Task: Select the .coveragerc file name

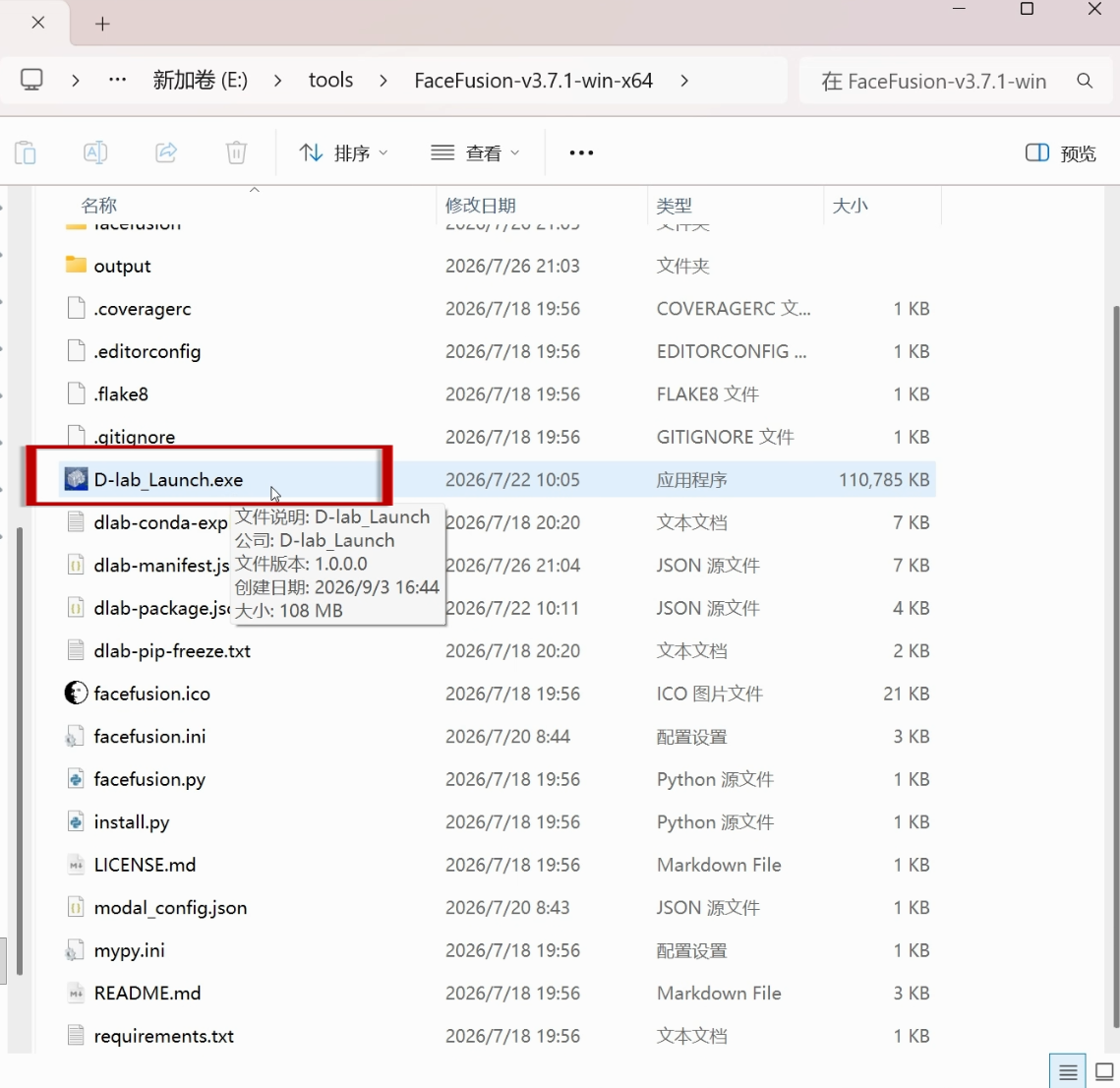Action: 143,309
